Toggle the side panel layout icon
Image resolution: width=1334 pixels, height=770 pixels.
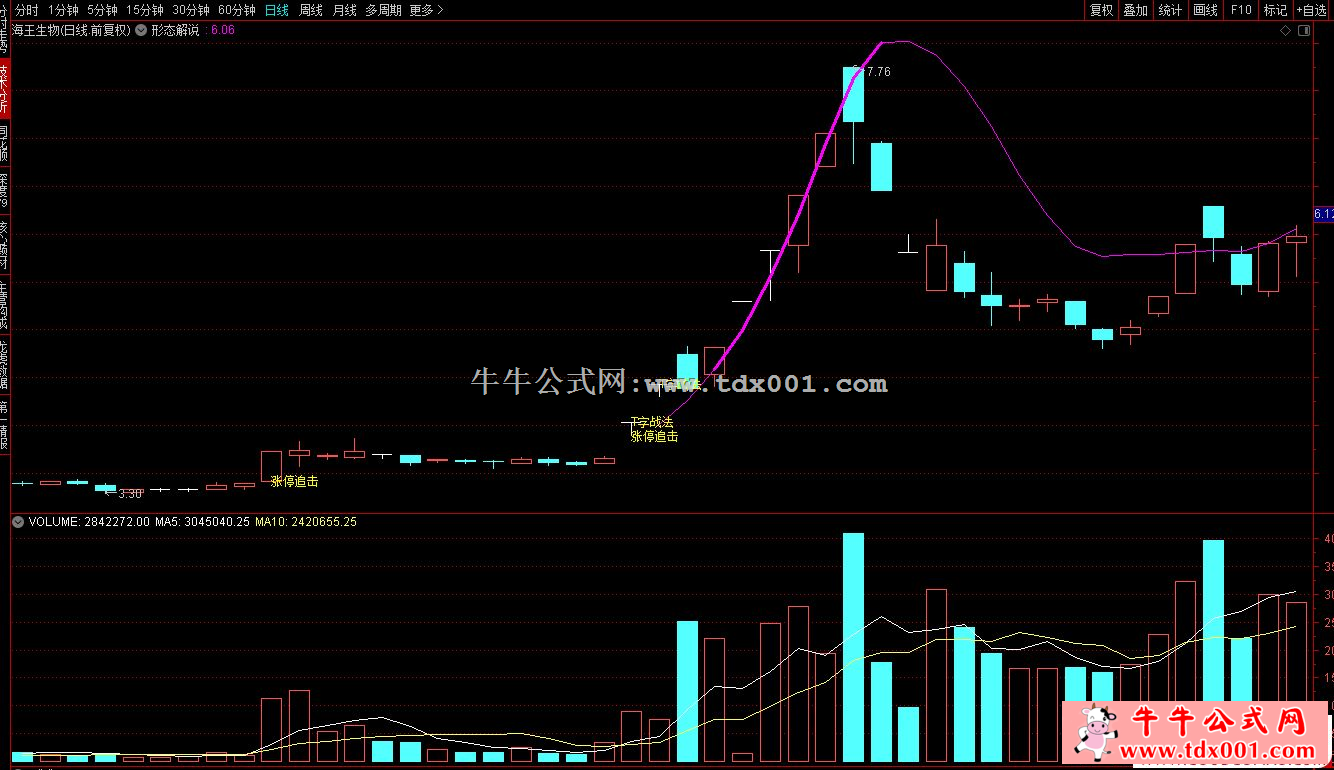[1303, 30]
